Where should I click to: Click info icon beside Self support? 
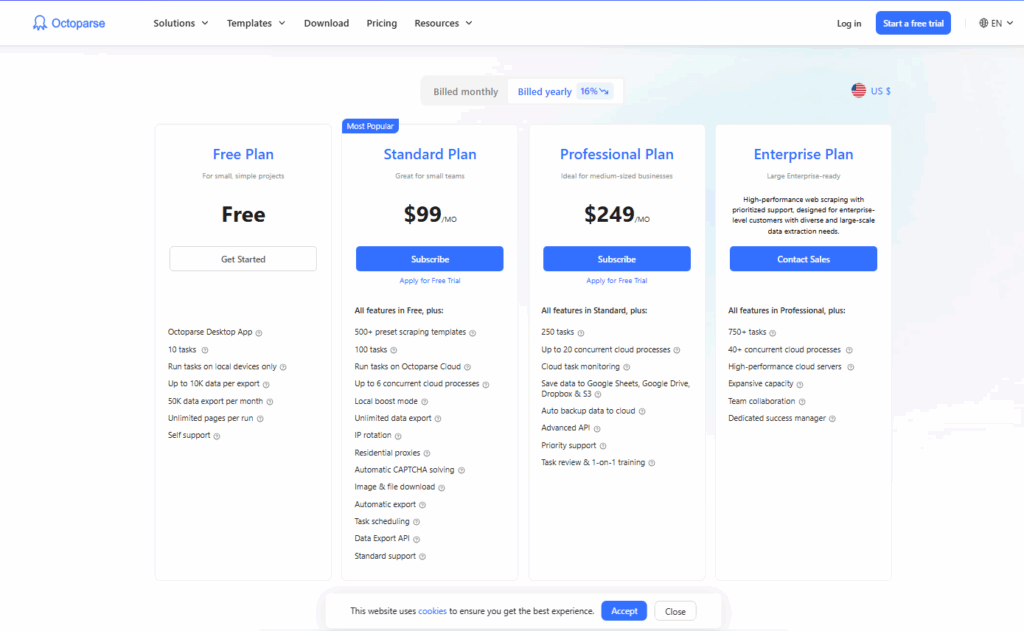click(217, 436)
